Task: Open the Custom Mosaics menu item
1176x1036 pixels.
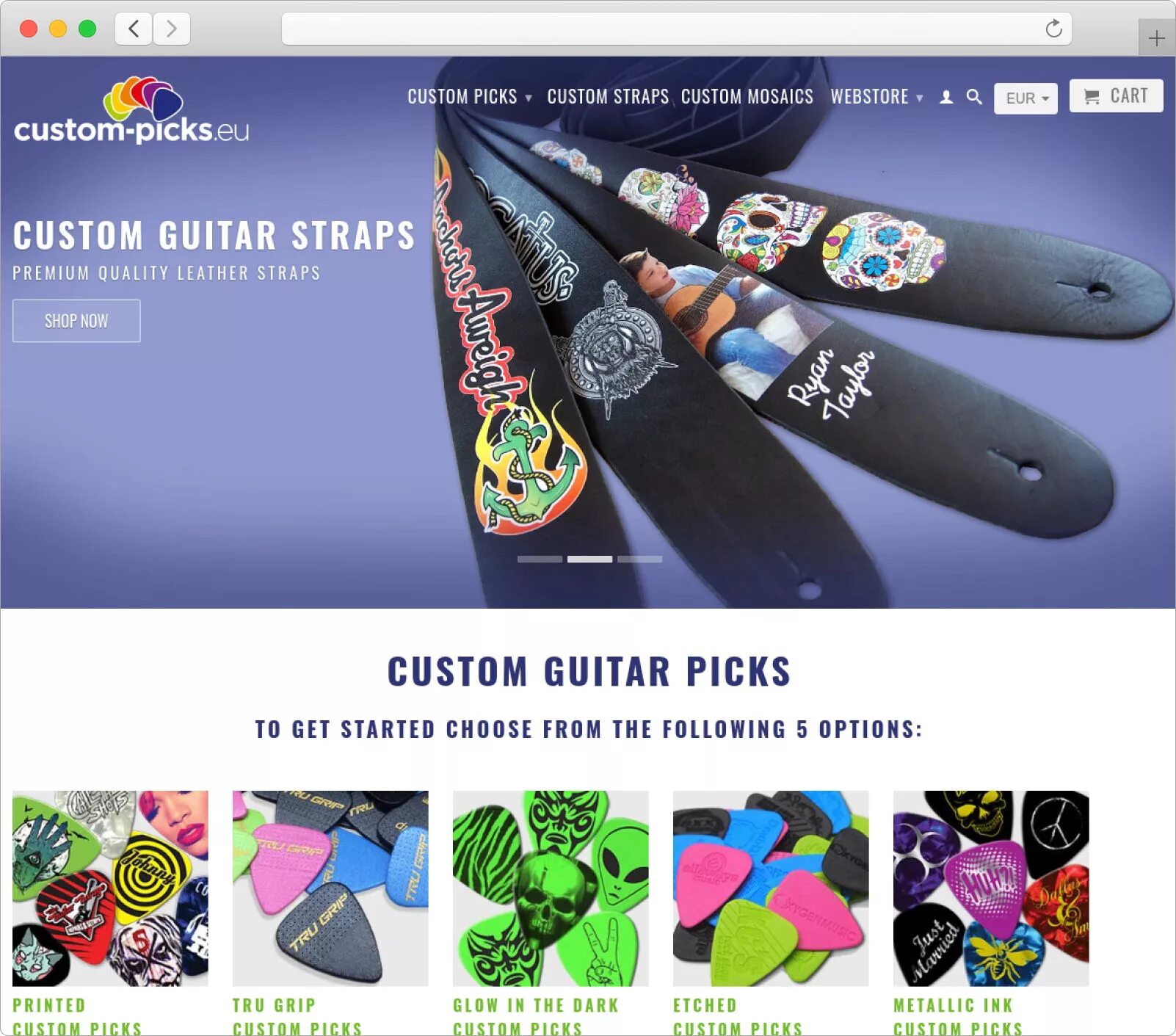Action: coord(747,97)
